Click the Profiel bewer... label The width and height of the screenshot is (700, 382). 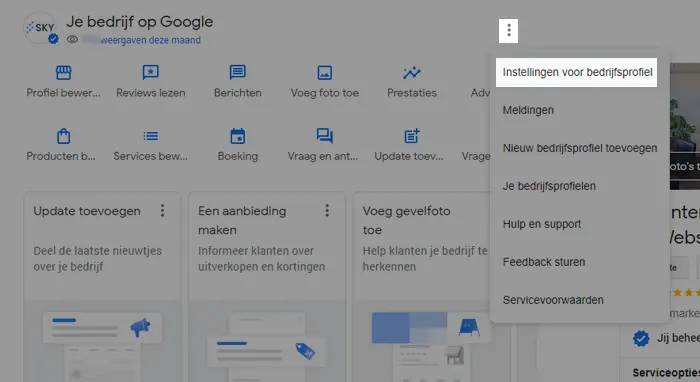[63, 93]
